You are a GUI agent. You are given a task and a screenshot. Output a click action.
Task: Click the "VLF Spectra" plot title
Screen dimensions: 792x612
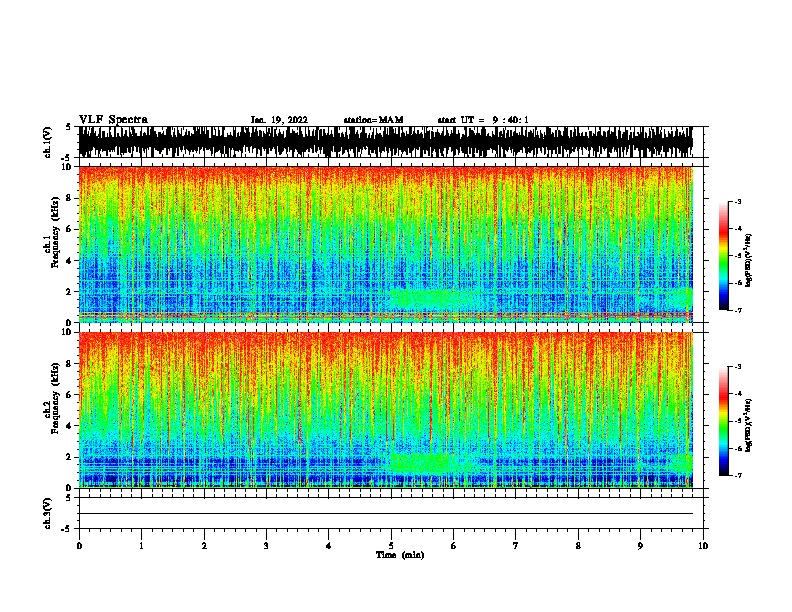click(x=113, y=120)
